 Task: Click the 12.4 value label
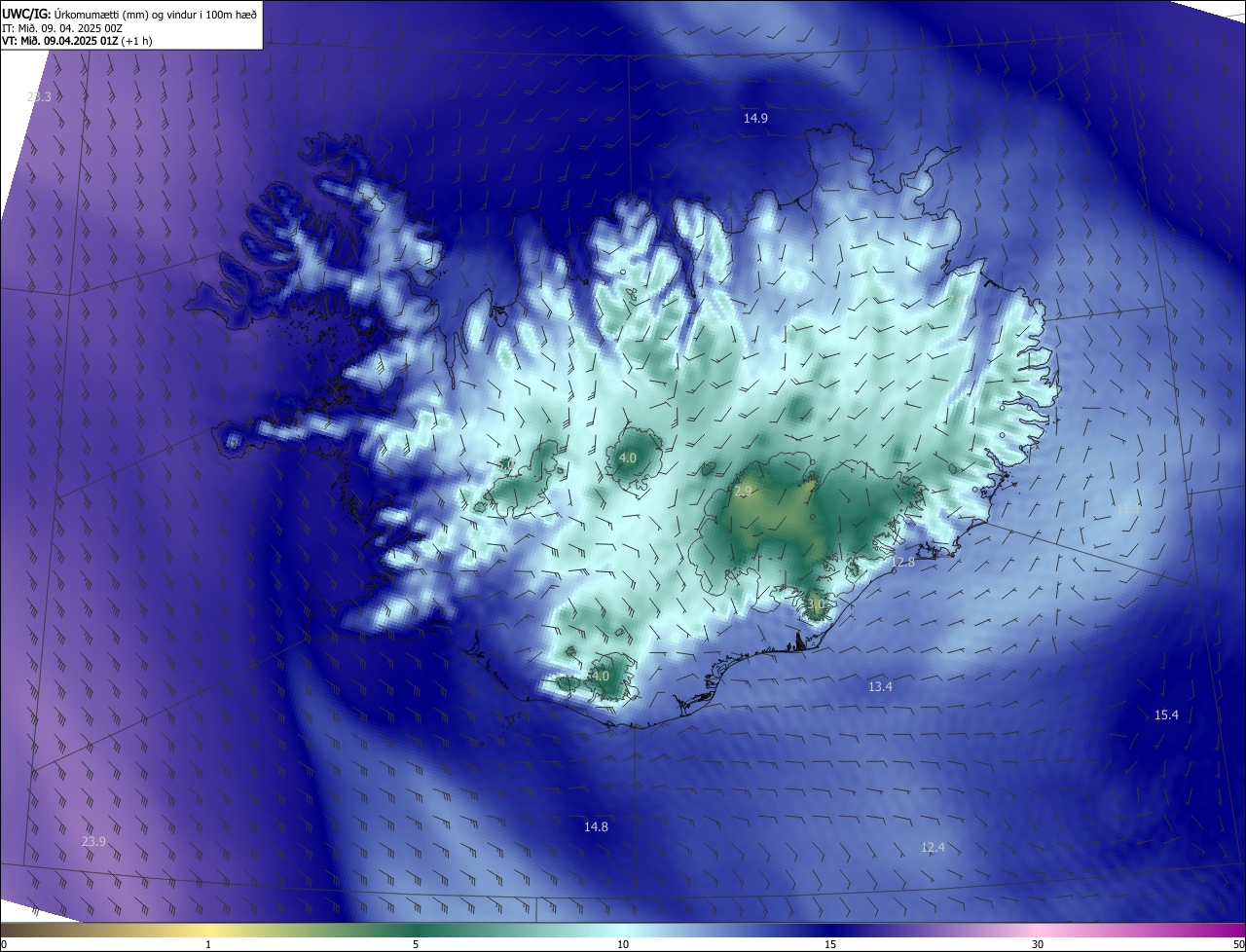pyautogui.click(x=933, y=848)
